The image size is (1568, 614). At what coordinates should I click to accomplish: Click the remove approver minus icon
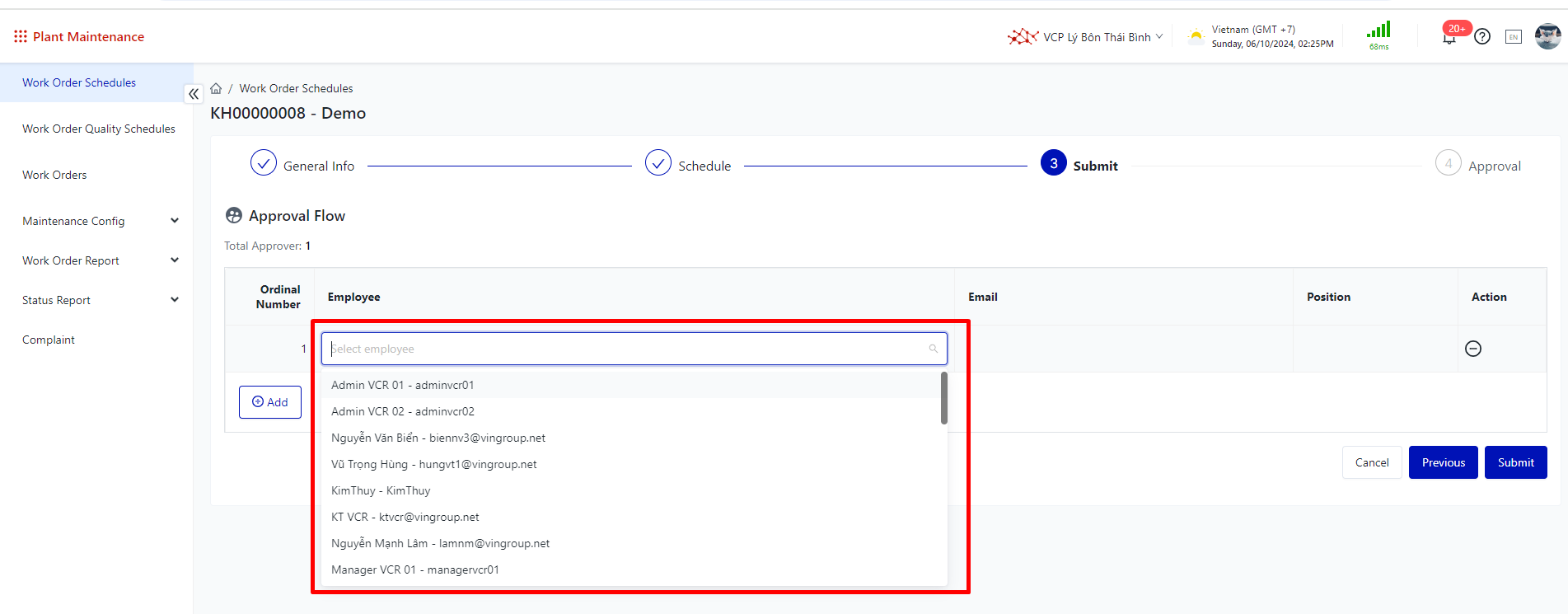point(1473,349)
